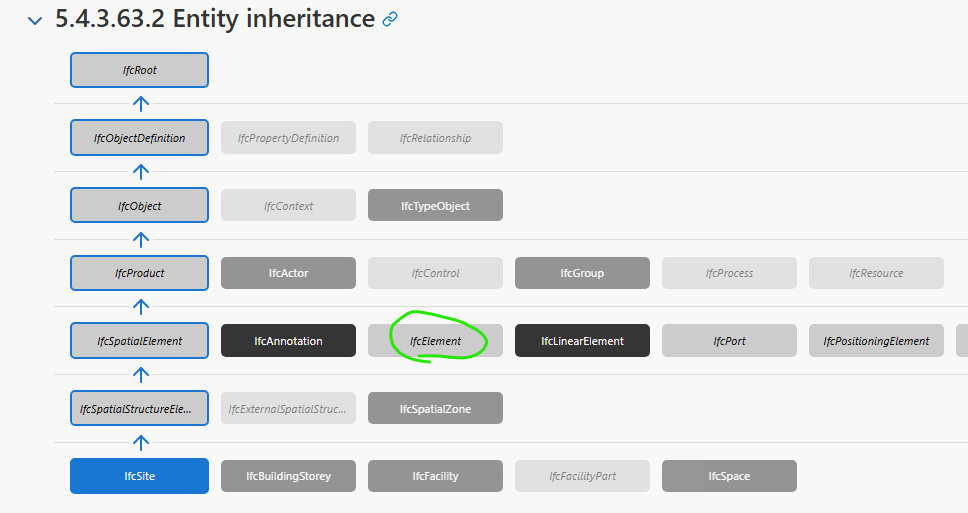
Task: Go to the IfcActor entity
Action: click(288, 273)
